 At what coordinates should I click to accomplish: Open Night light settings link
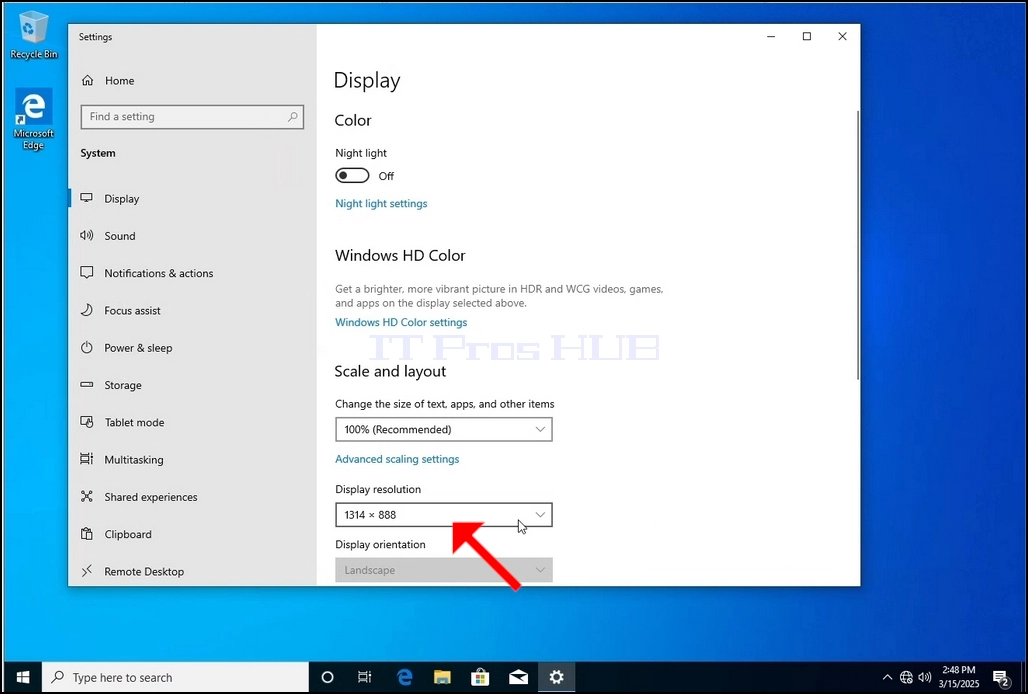point(381,203)
